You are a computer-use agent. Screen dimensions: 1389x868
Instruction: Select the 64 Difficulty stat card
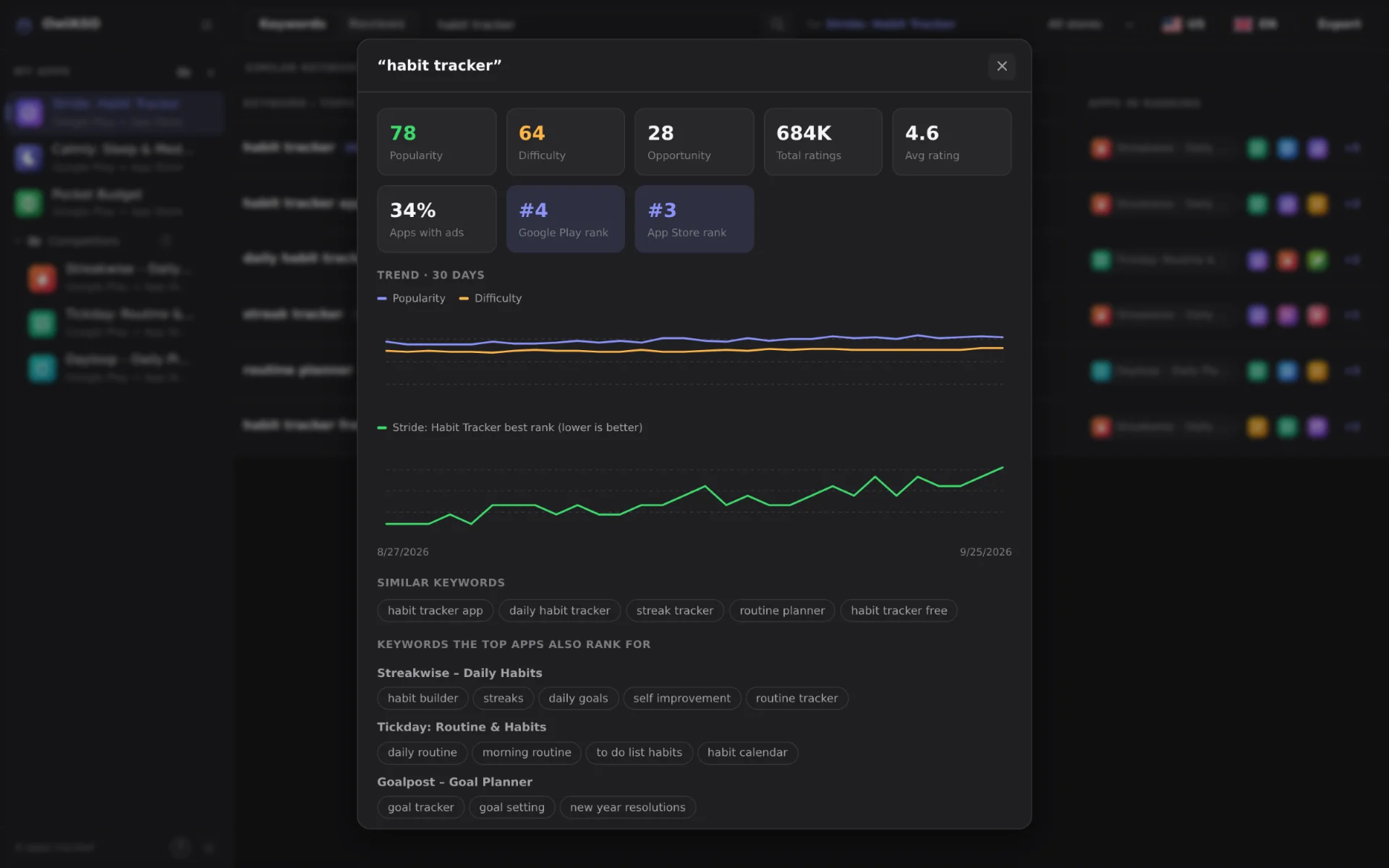(565, 142)
